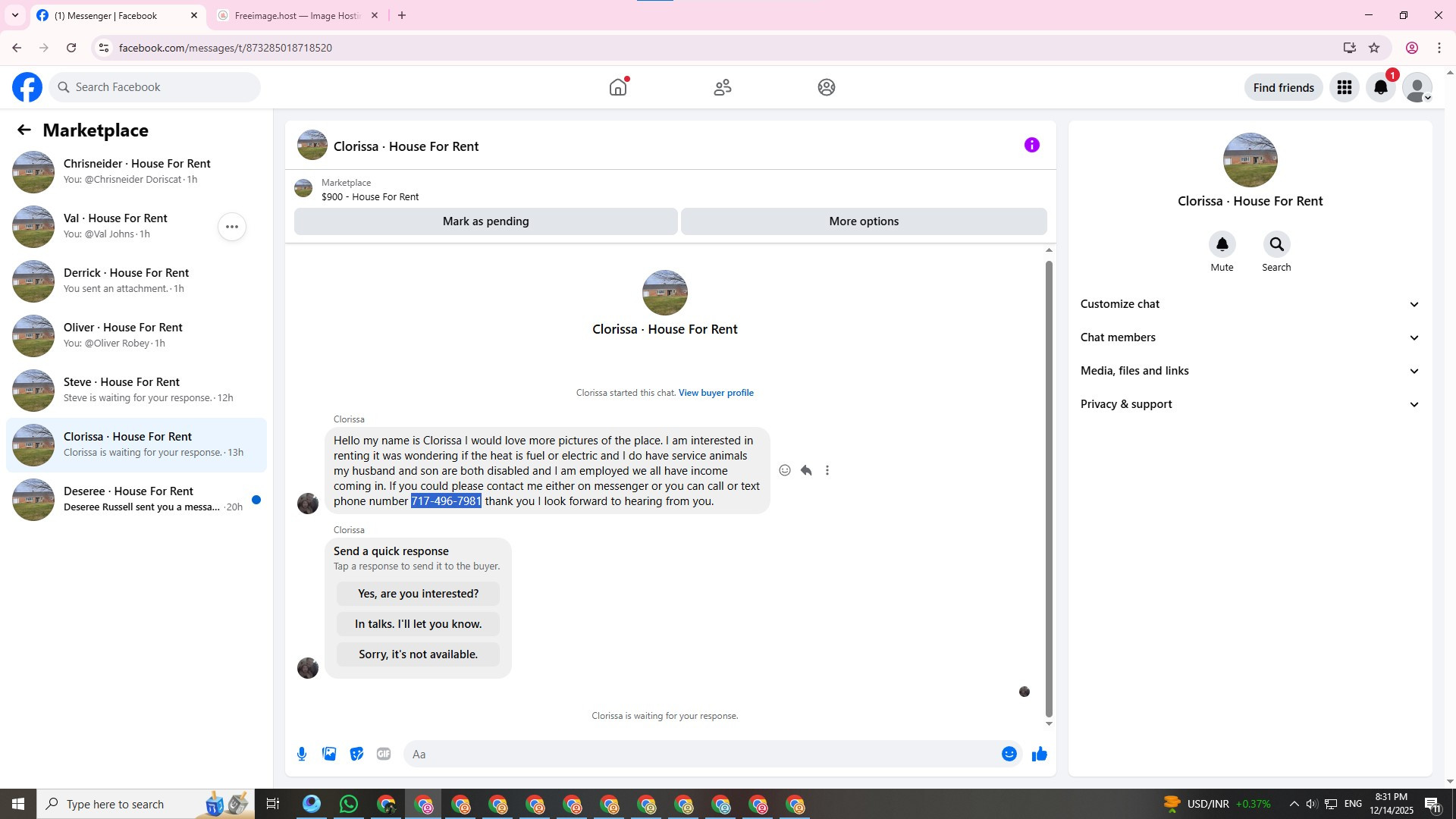Image resolution: width=1456 pixels, height=819 pixels.
Task: Click the voice clip microphone icon
Action: click(x=302, y=754)
